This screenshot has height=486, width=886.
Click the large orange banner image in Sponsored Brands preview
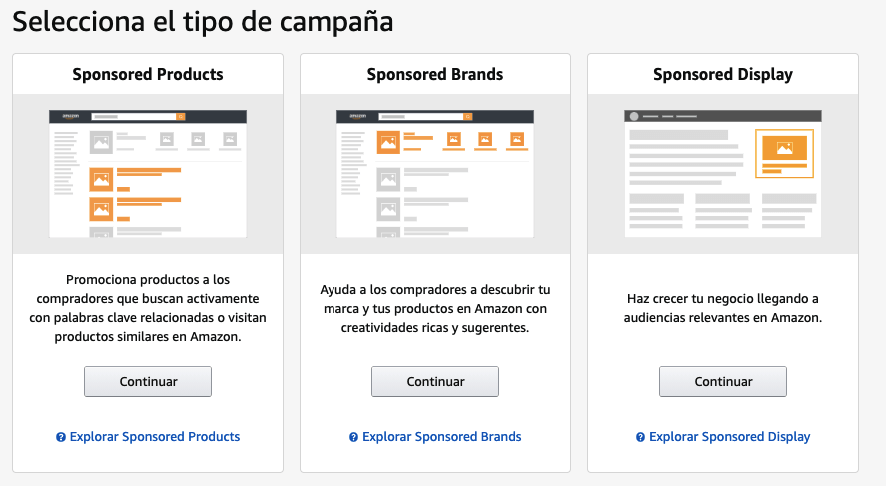(388, 142)
